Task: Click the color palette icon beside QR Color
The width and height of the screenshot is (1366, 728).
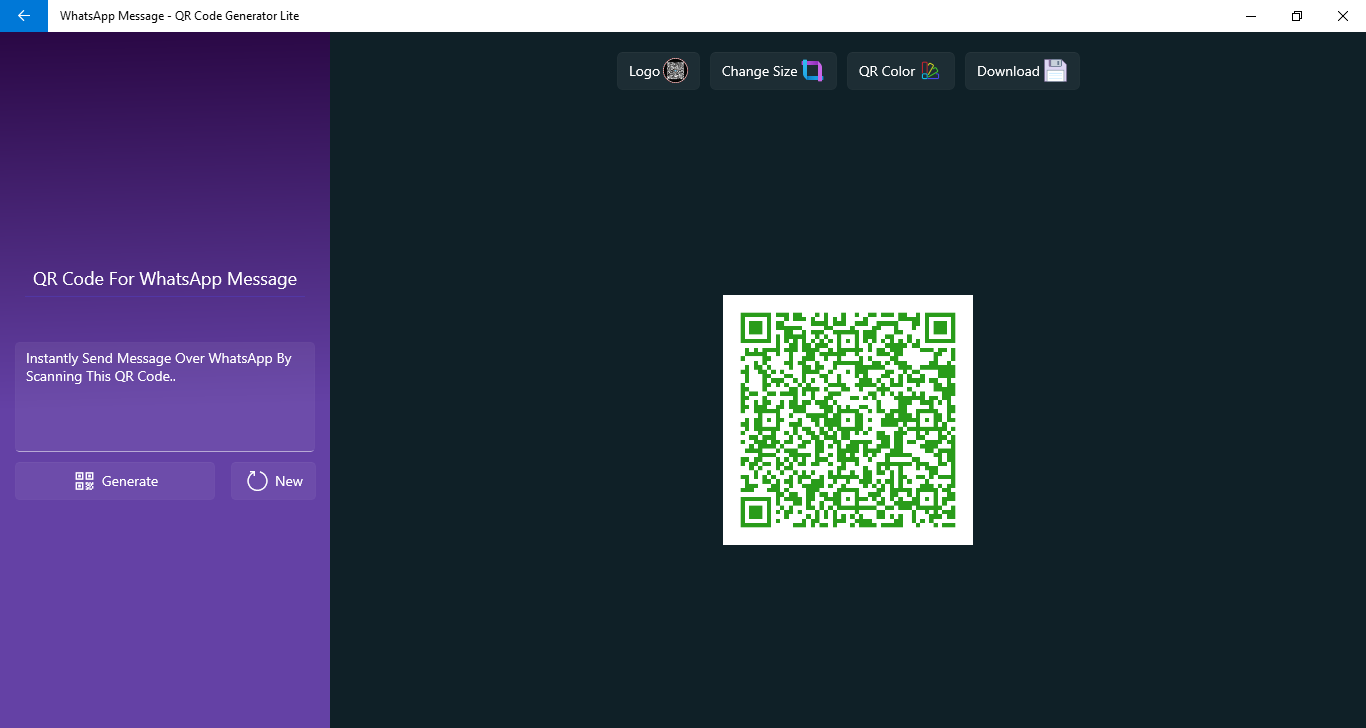Action: [x=931, y=71]
